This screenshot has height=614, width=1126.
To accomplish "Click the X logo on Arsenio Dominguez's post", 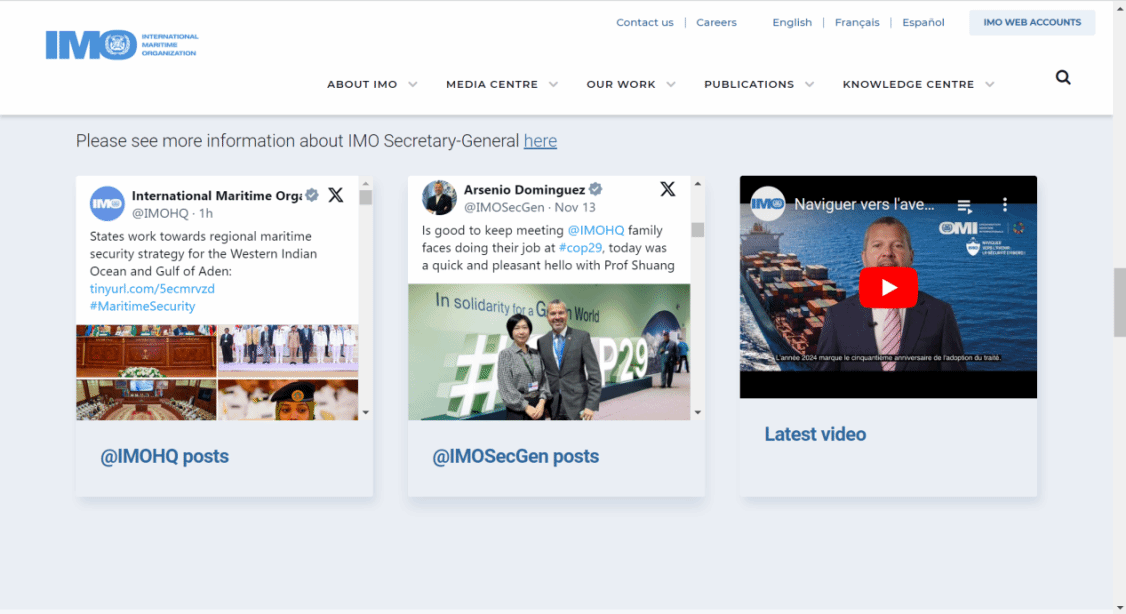I will 668,189.
